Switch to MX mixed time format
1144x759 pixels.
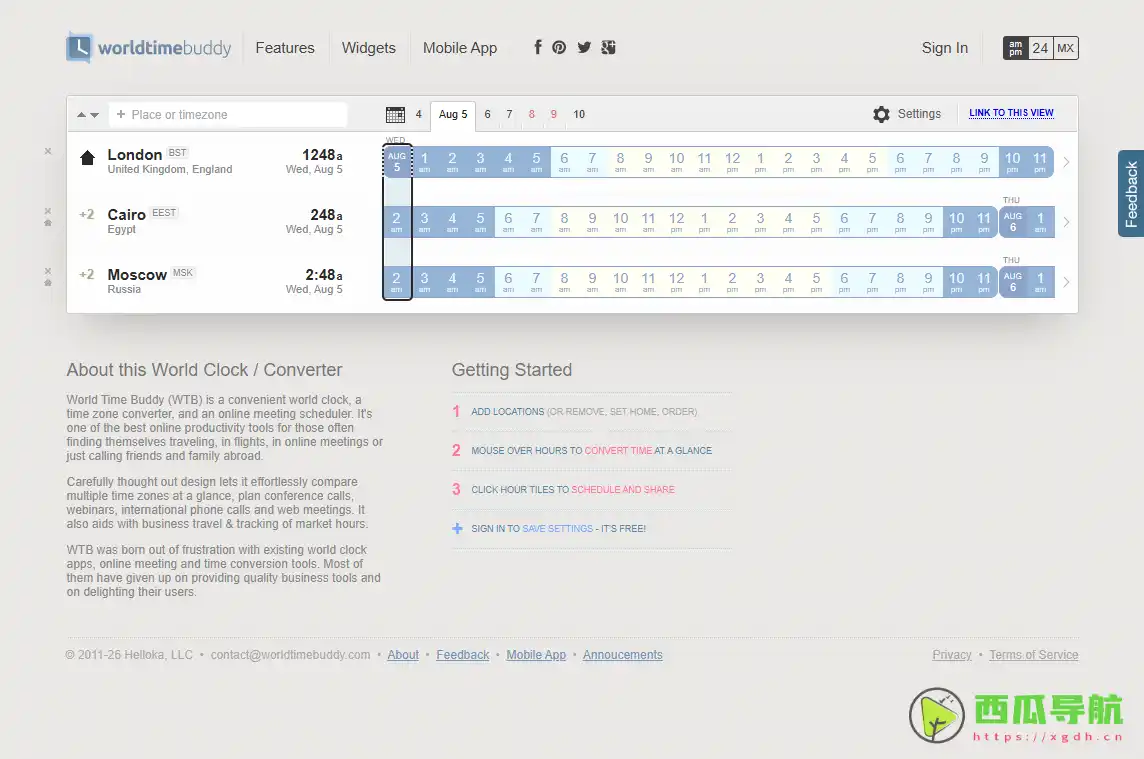tap(1065, 48)
